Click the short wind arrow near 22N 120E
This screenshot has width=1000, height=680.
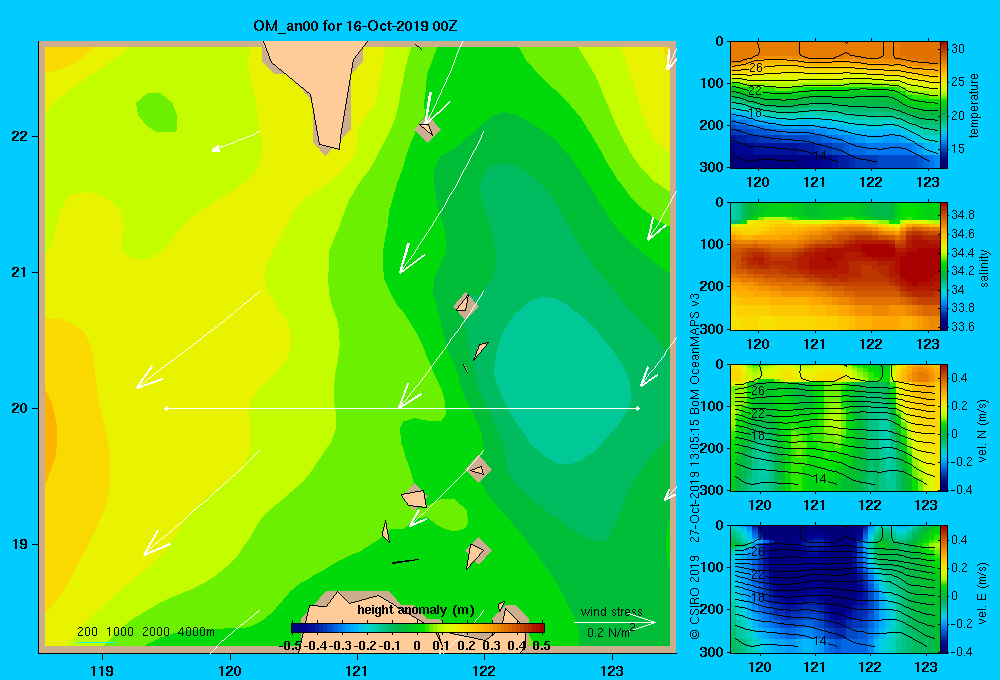[x=235, y=141]
